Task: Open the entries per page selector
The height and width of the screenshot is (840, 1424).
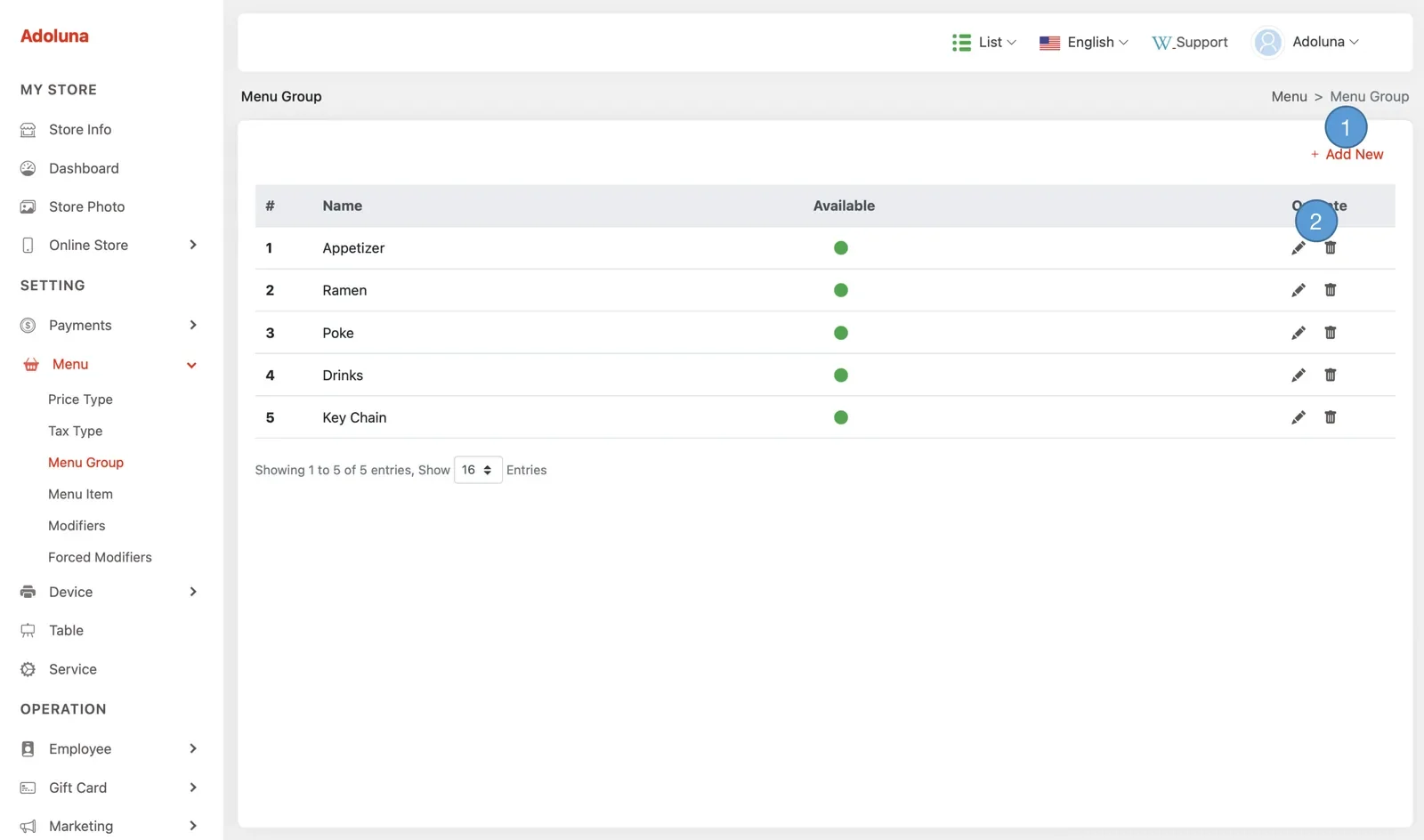Action: [478, 470]
